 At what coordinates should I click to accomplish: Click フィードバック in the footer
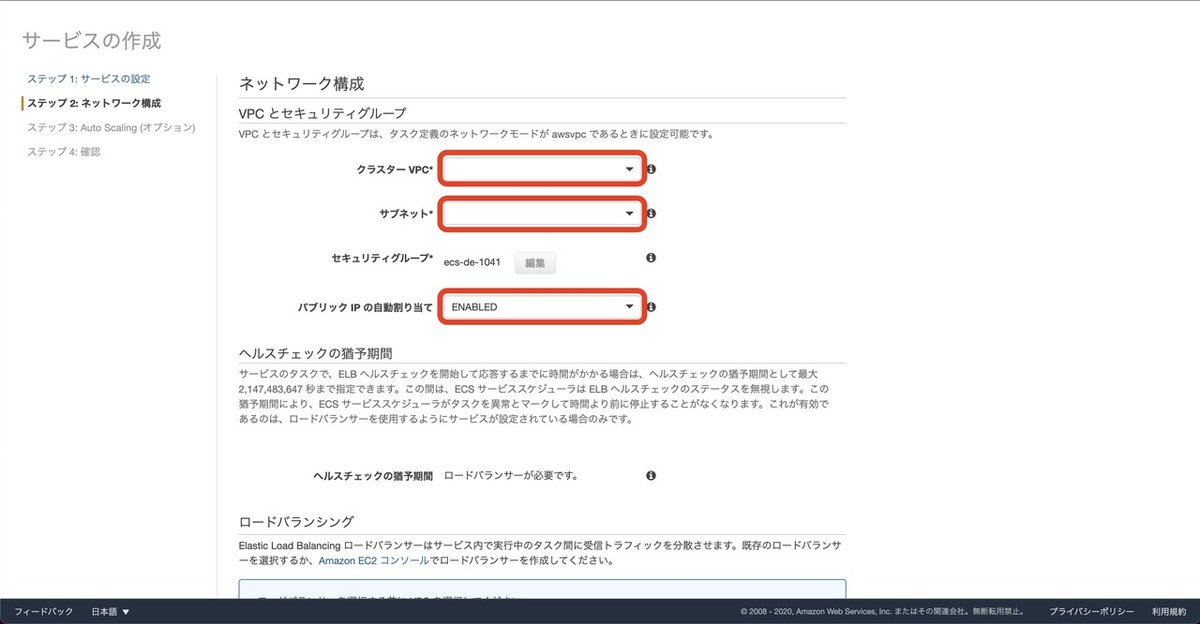tap(43, 611)
